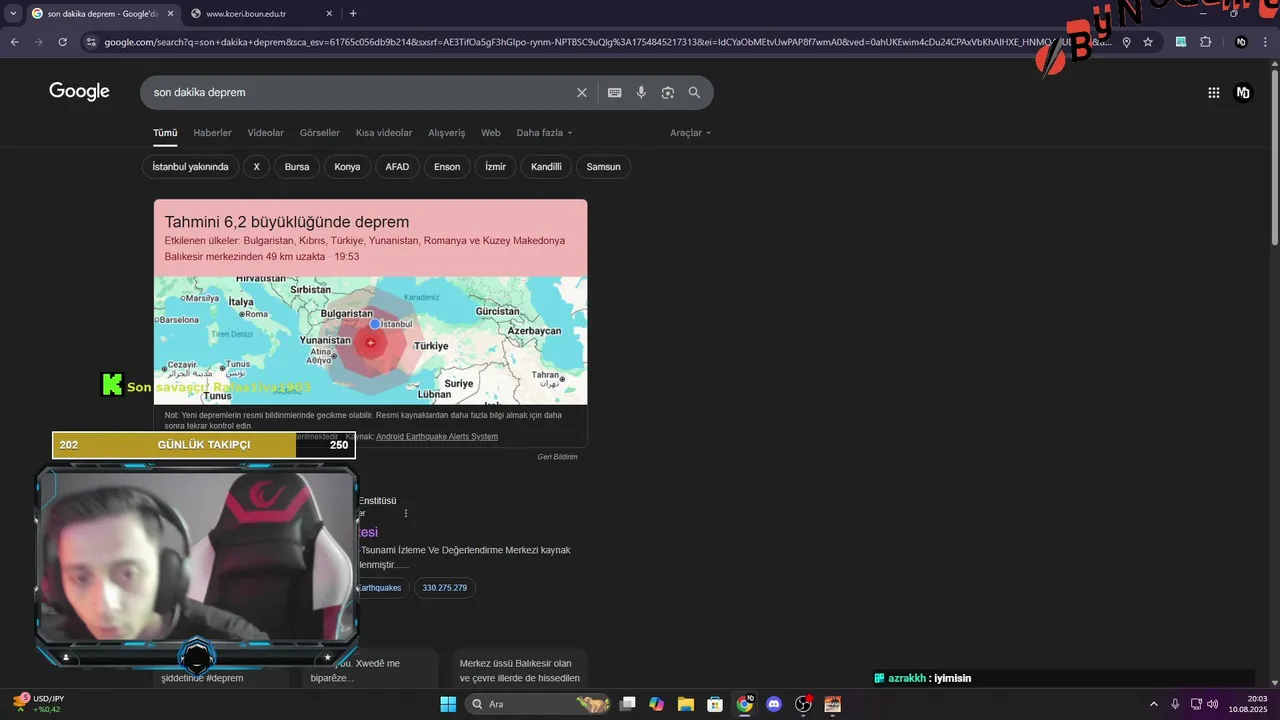Open the Google account avatar menu
This screenshot has height=720, width=1280.
(x=1243, y=92)
